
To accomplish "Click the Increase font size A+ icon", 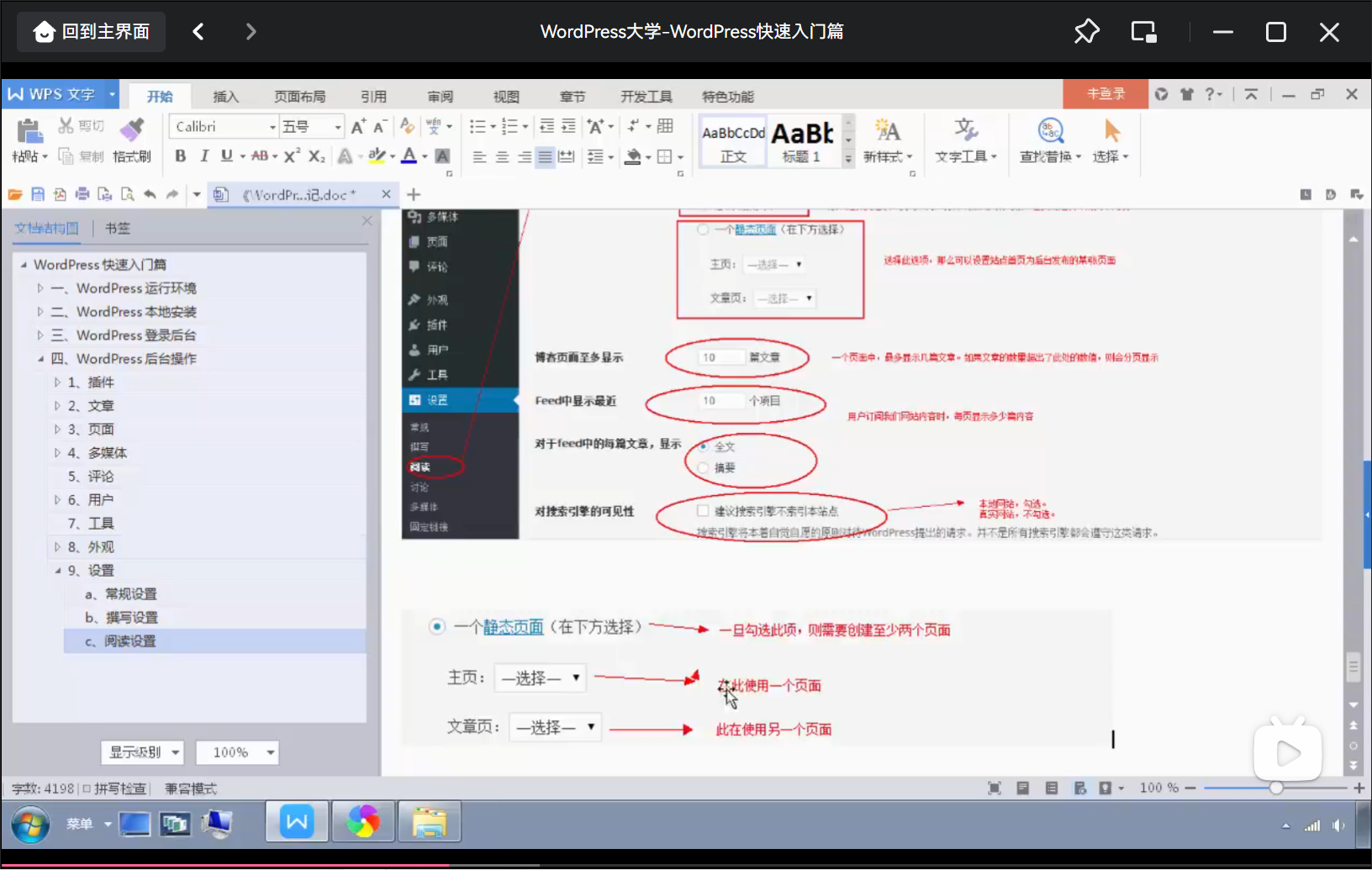I will (x=359, y=127).
